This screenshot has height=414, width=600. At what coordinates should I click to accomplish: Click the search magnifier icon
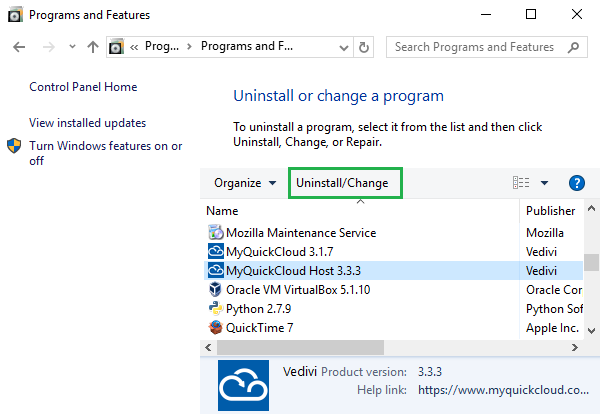click(573, 47)
